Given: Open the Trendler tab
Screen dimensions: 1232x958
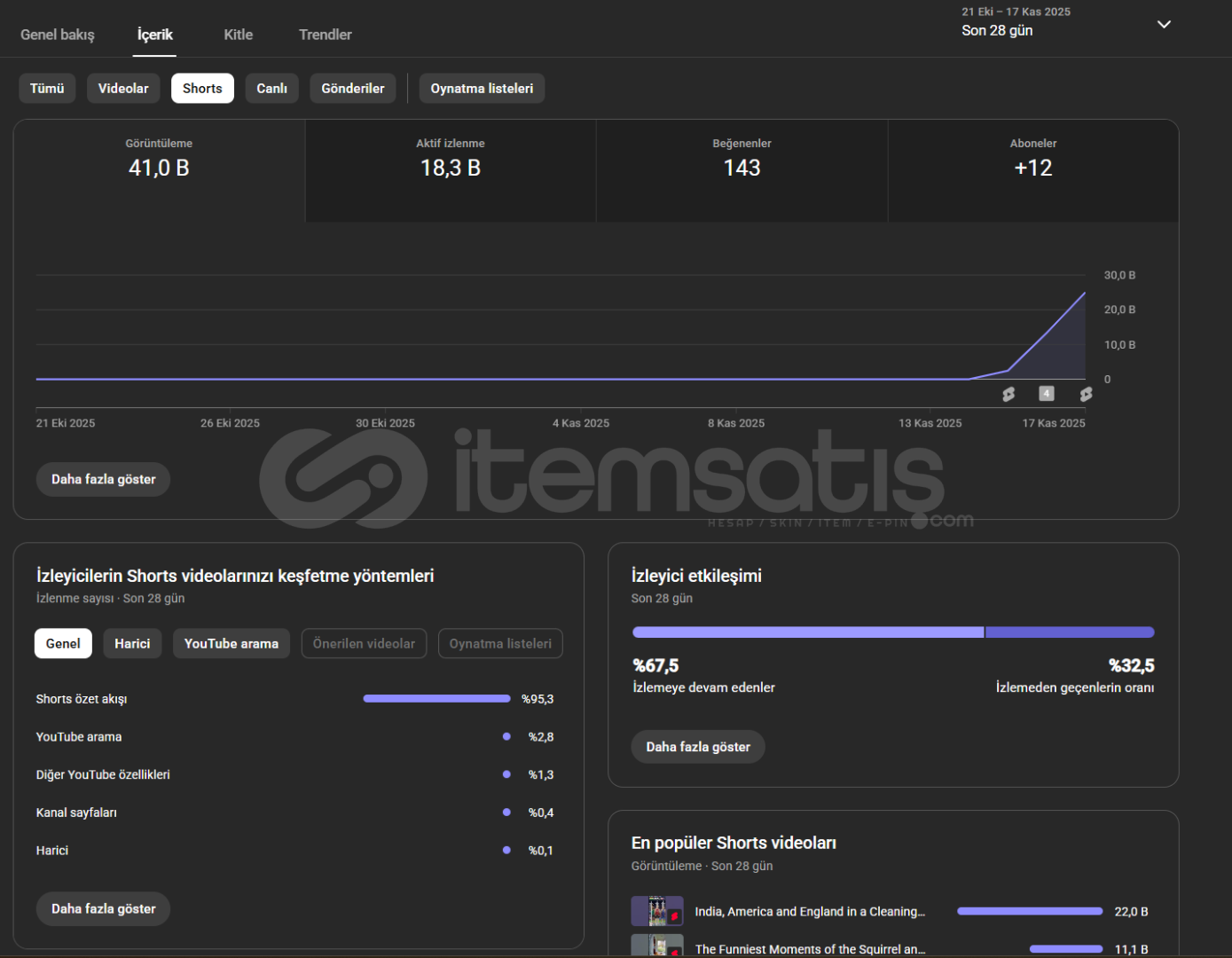Looking at the screenshot, I should (x=325, y=35).
